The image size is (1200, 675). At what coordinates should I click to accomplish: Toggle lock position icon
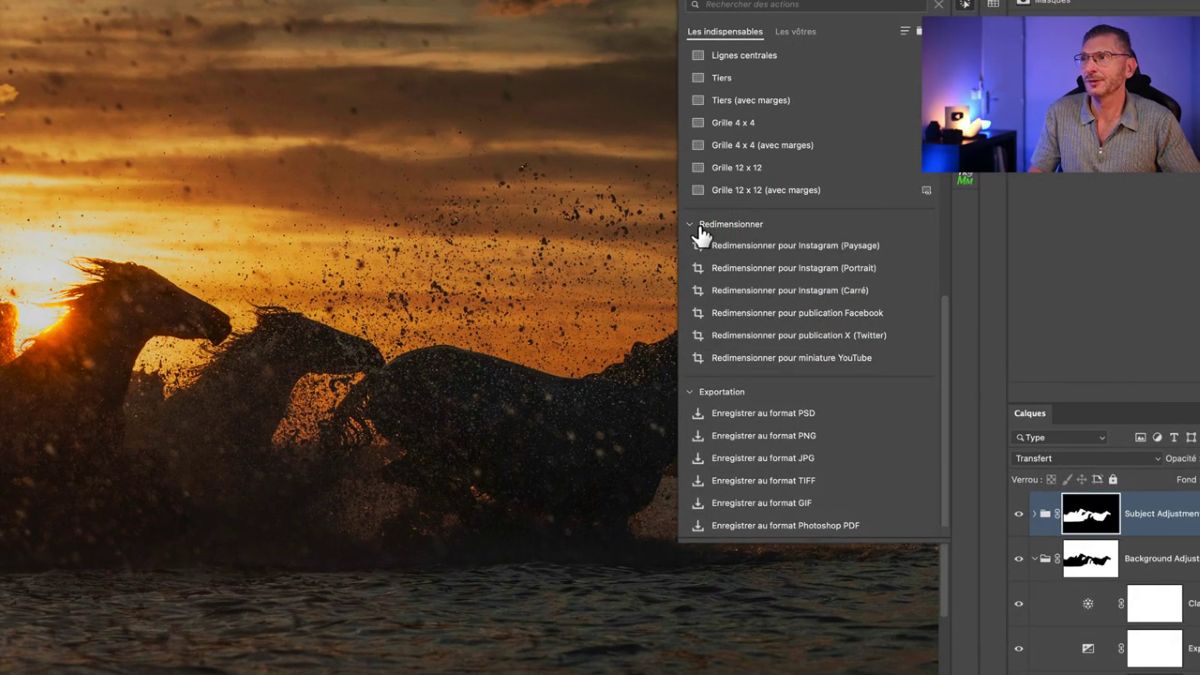coord(1081,480)
